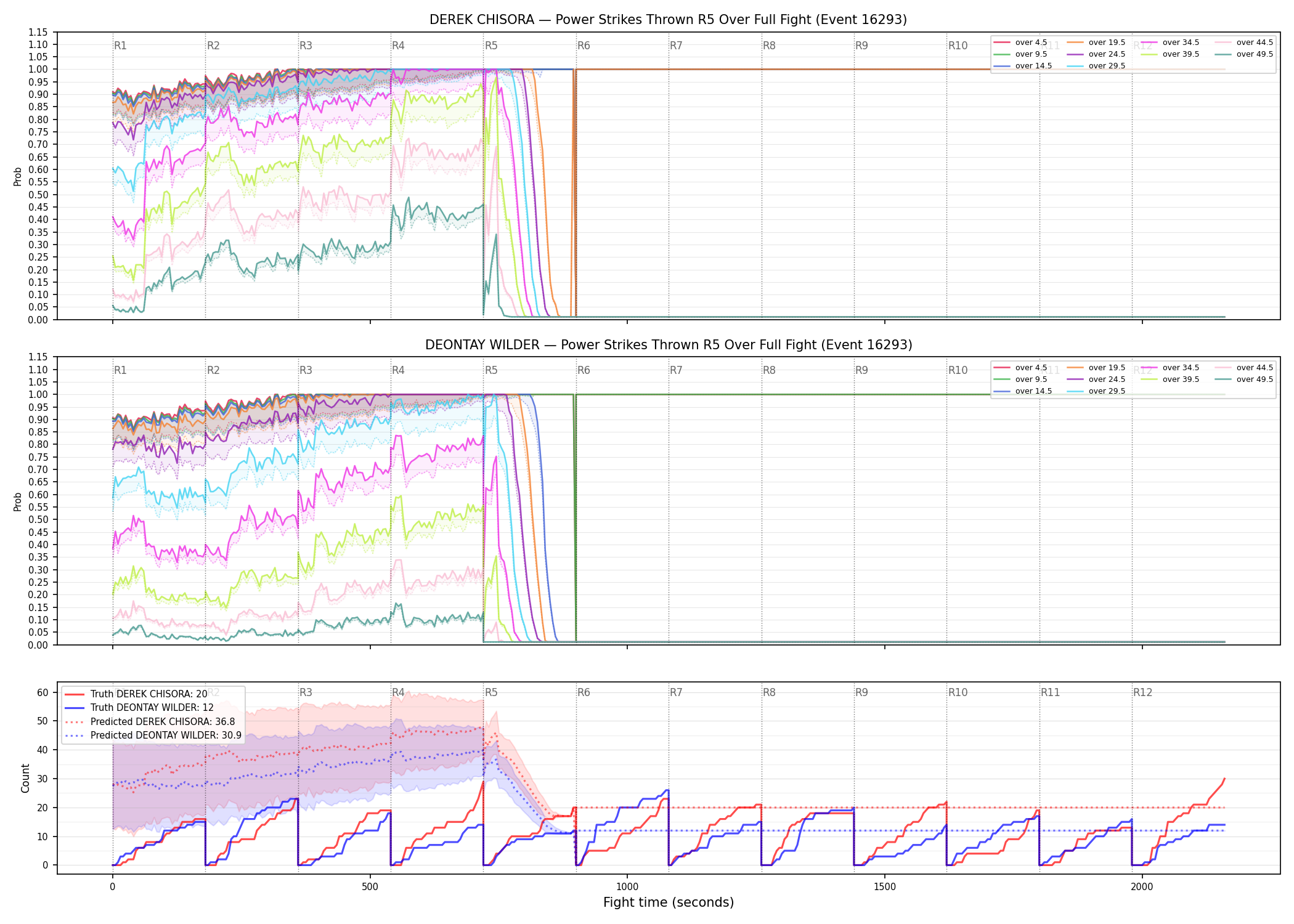Click the 1000 tick label on x-axis
This screenshot has height=924, width=1294.
point(627,886)
